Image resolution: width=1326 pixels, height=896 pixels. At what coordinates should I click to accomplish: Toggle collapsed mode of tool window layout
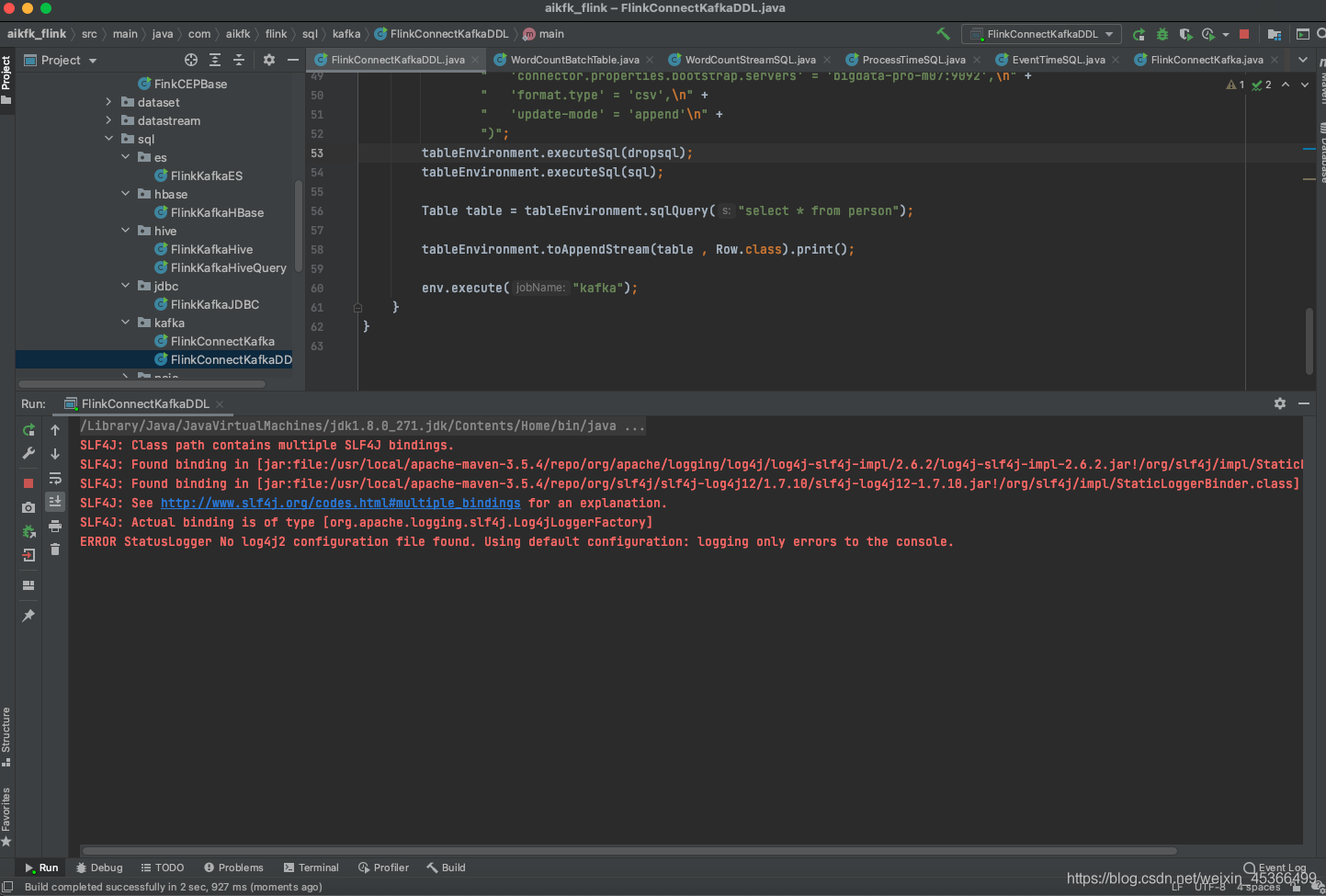pyautogui.click(x=28, y=585)
